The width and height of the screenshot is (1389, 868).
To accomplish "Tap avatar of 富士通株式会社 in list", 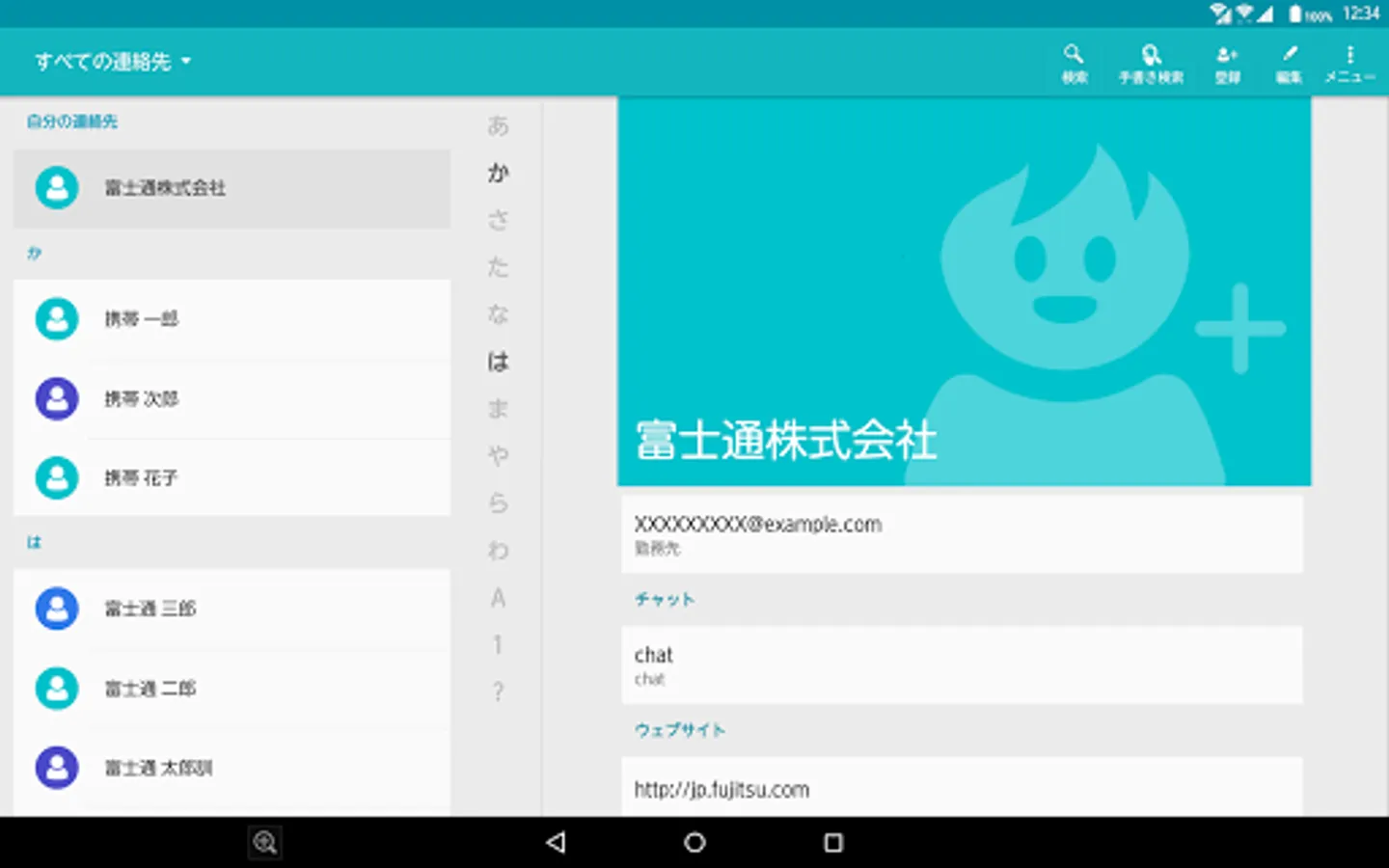I will [x=57, y=188].
